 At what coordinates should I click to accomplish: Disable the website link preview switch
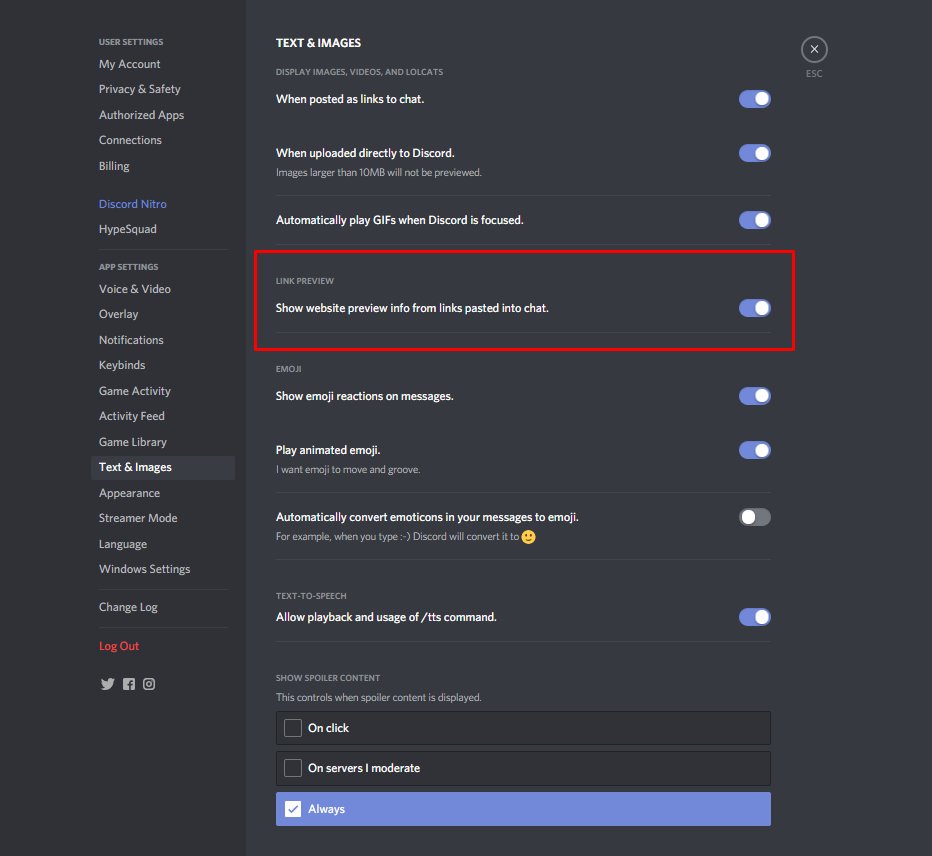pyautogui.click(x=755, y=308)
